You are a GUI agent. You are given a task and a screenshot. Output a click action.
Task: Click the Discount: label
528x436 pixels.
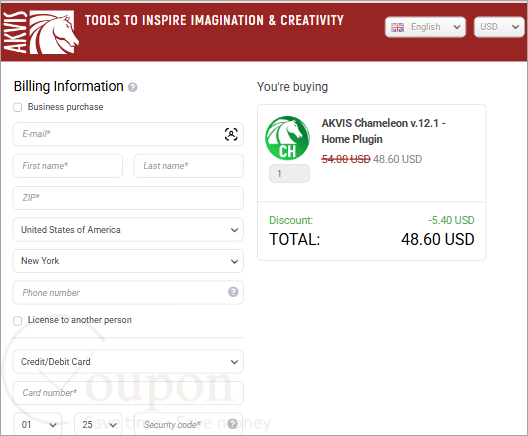coord(291,220)
